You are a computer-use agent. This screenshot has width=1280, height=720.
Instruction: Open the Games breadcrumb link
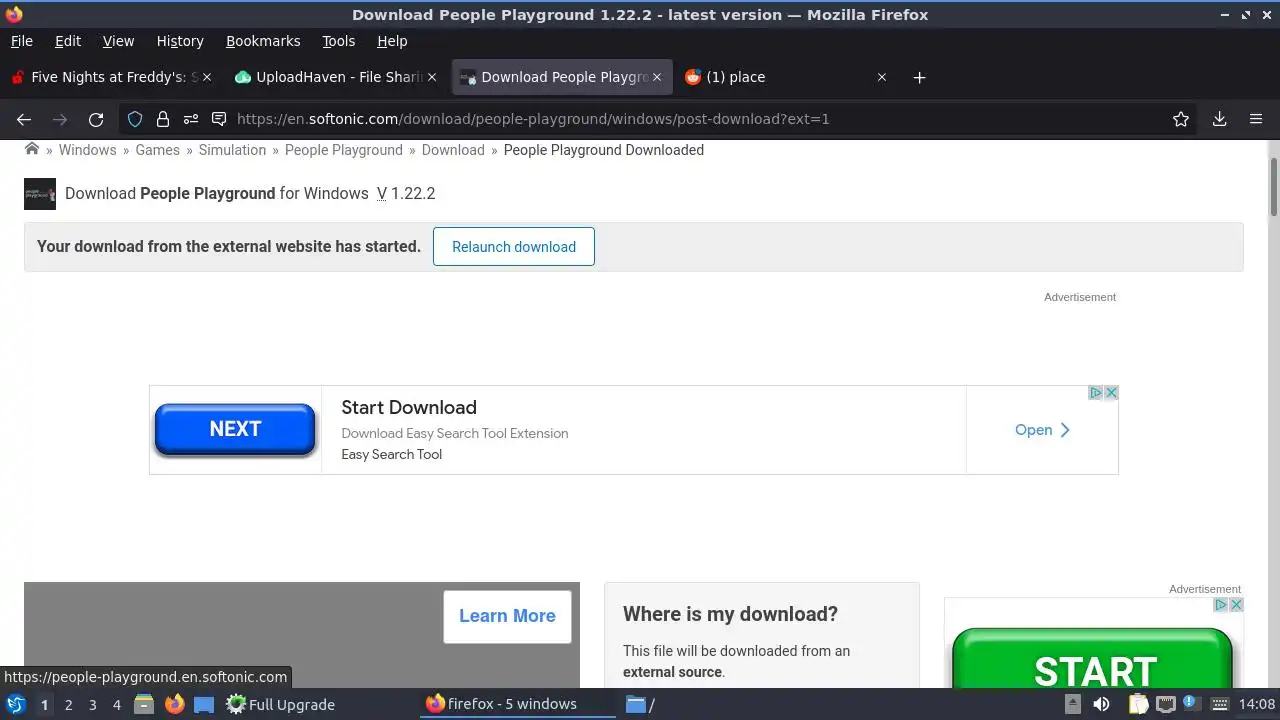tap(158, 150)
